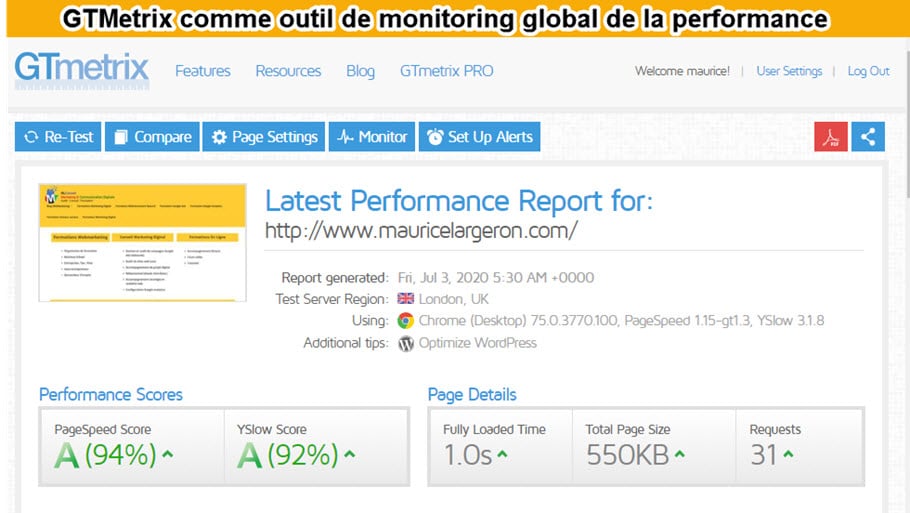Click the GTmetrix logo
The height and width of the screenshot is (513, 910).
[x=82, y=70]
